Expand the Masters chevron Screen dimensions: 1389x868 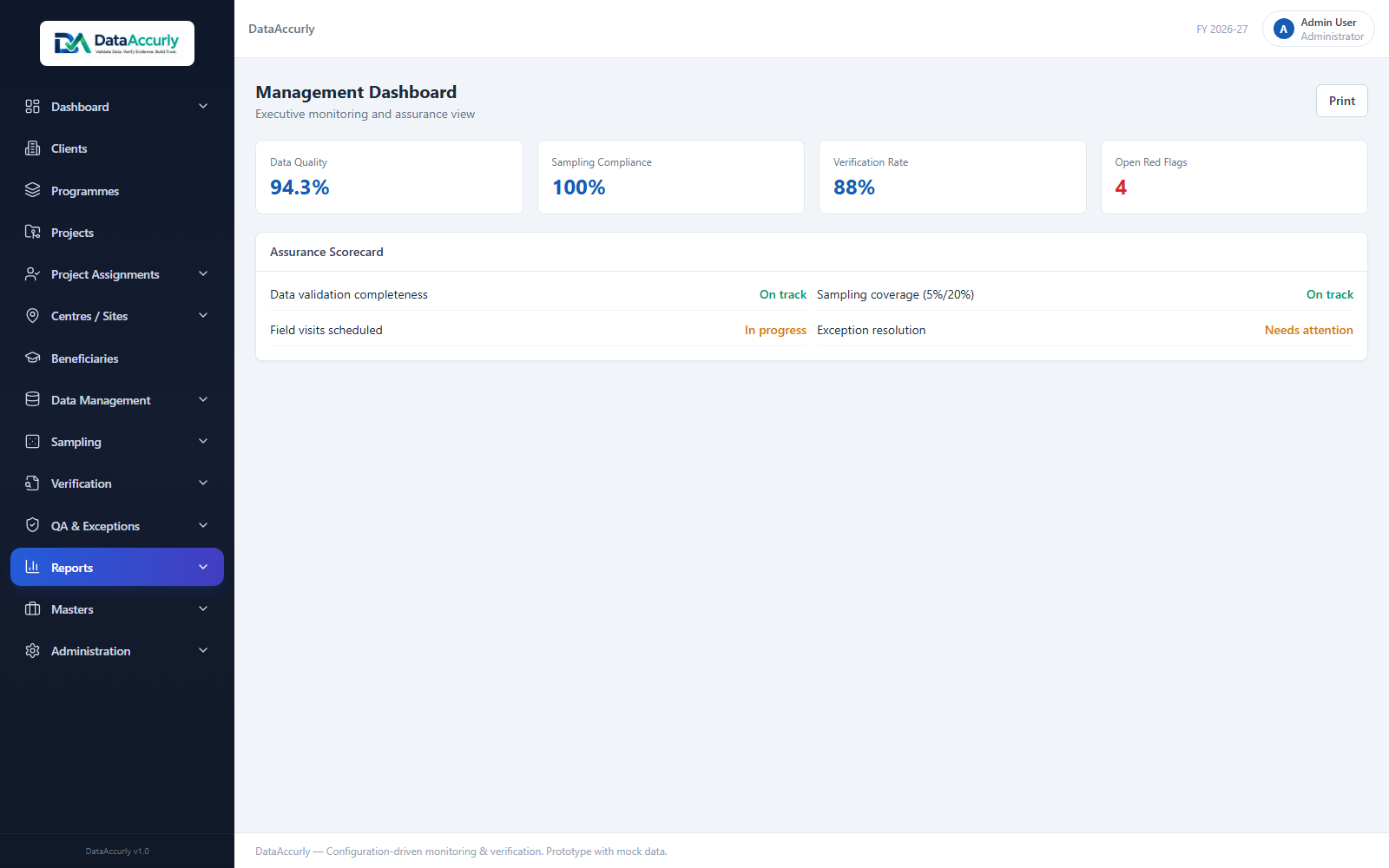pos(203,609)
